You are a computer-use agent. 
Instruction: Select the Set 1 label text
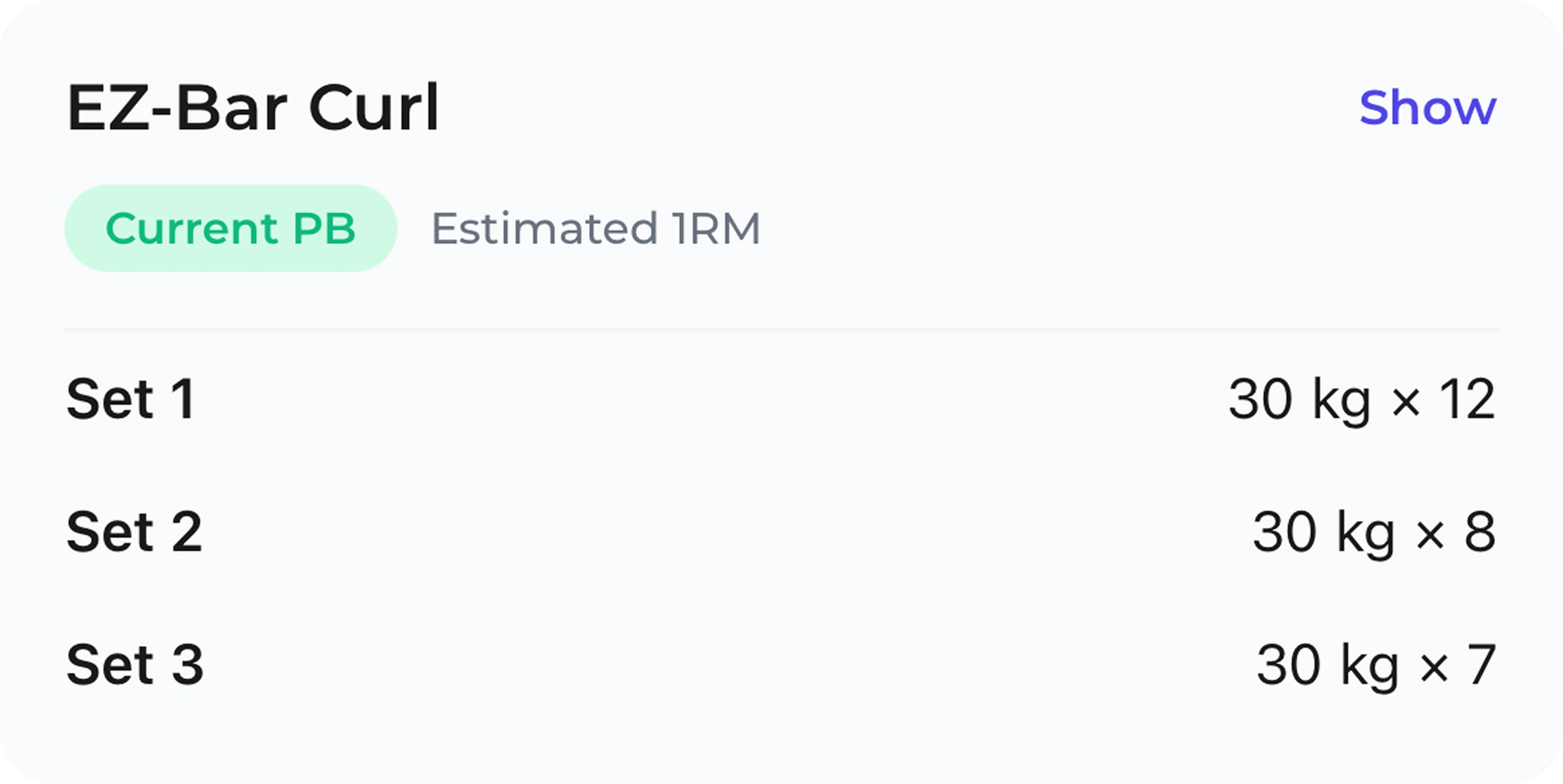[x=132, y=398]
